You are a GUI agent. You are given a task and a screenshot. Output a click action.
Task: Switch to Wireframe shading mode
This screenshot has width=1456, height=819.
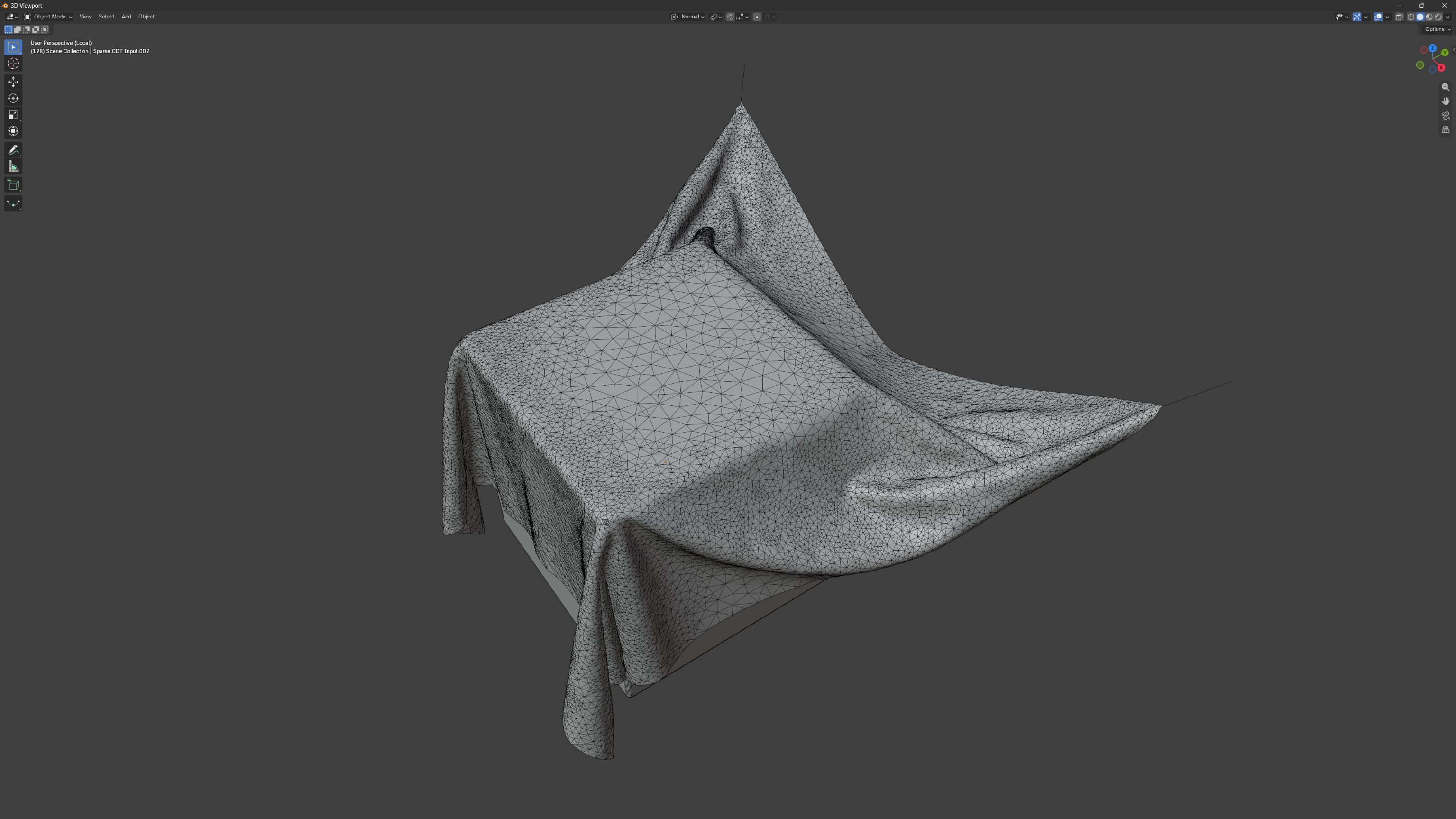pos(1410,17)
